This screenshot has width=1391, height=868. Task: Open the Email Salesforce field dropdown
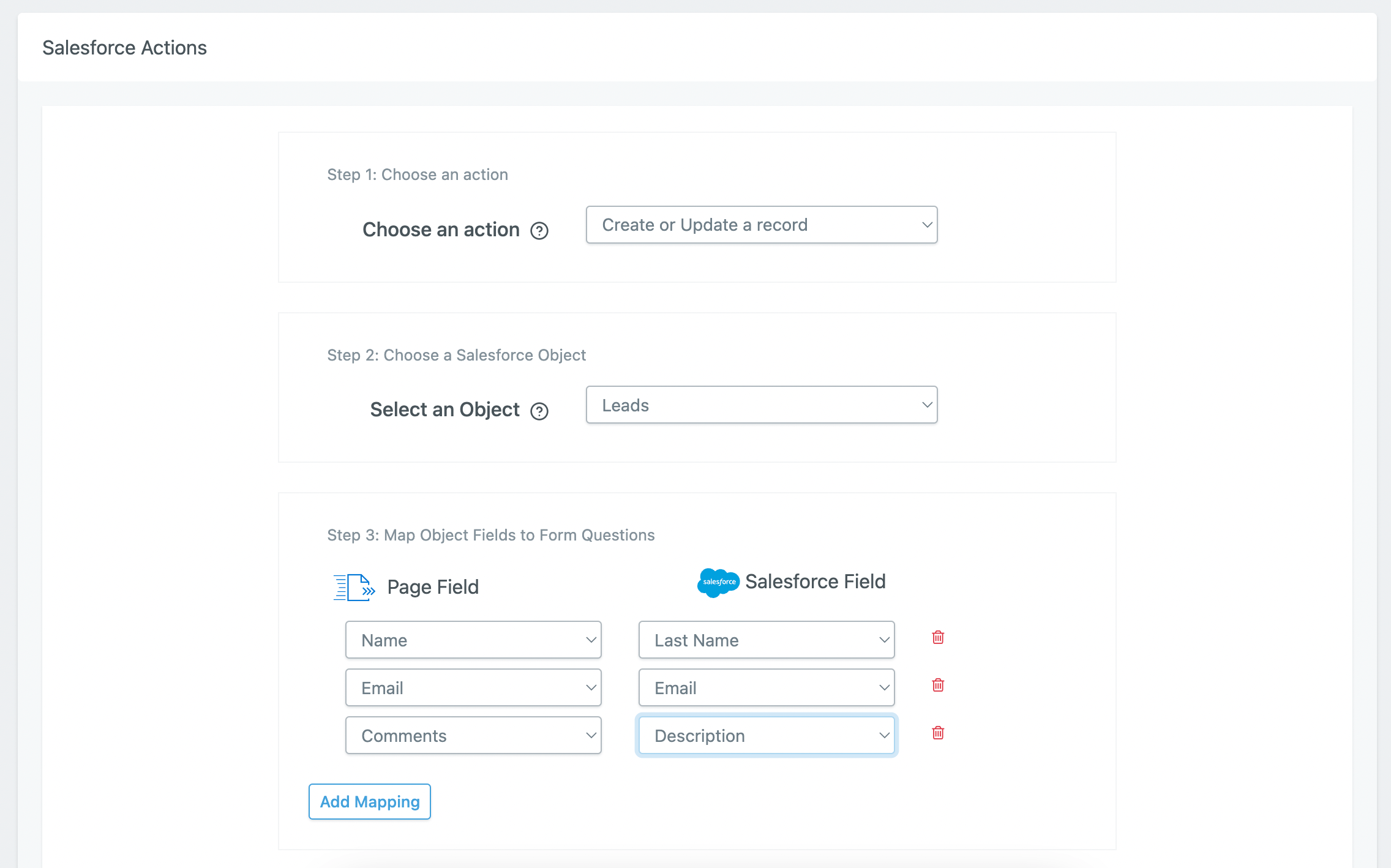click(766, 687)
